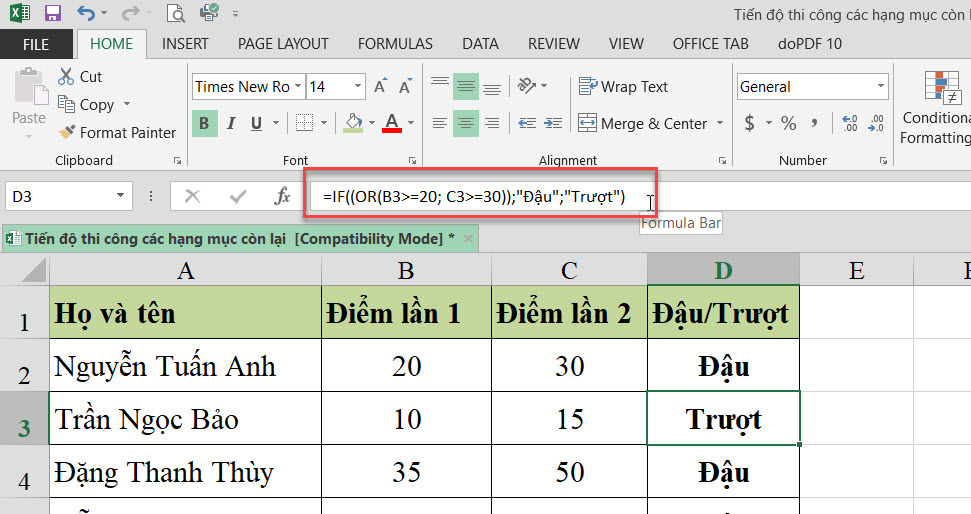Click the Copy button
This screenshot has height=514, width=971.
(87, 104)
